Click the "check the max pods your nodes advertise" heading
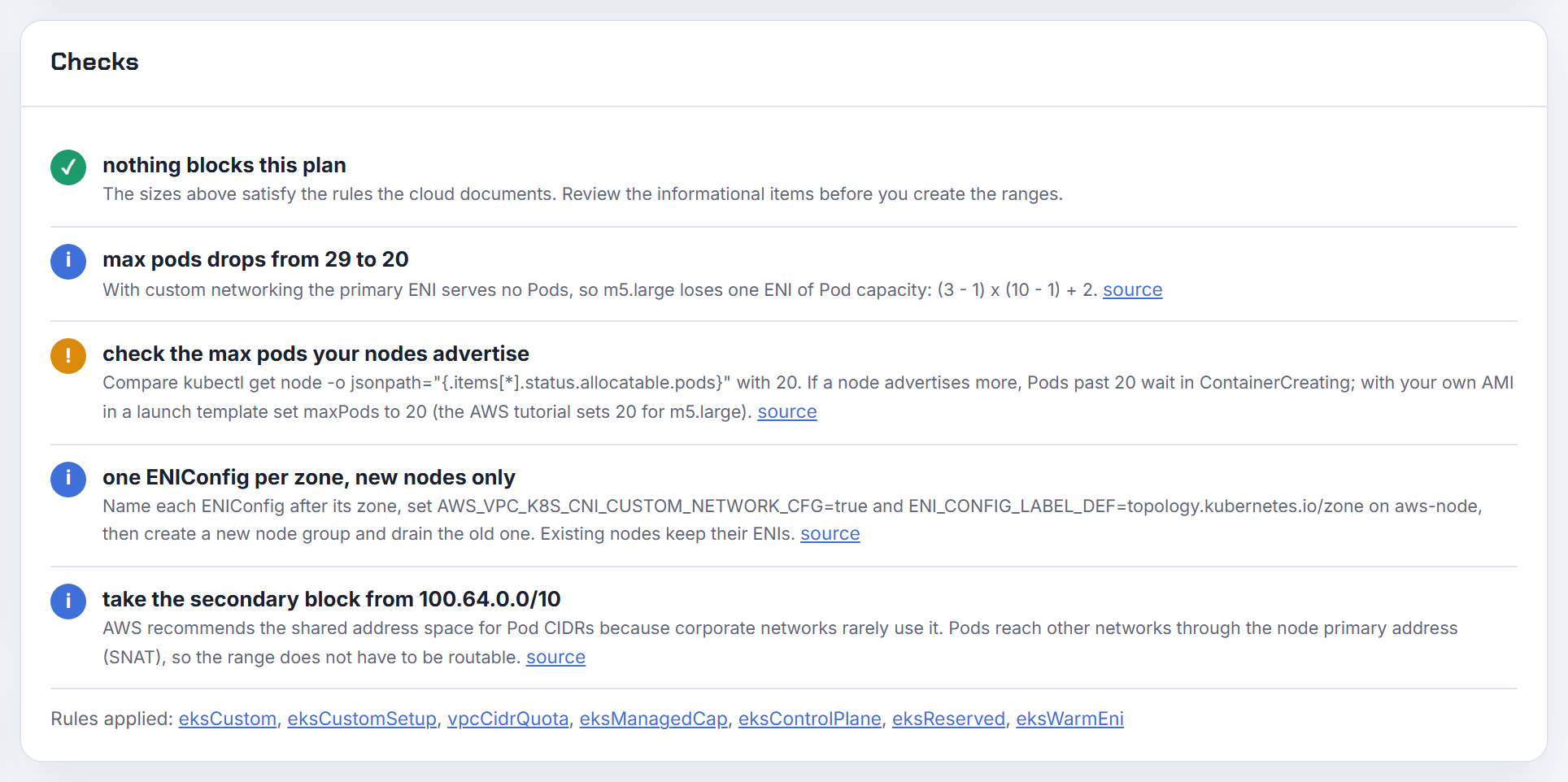 (x=316, y=354)
